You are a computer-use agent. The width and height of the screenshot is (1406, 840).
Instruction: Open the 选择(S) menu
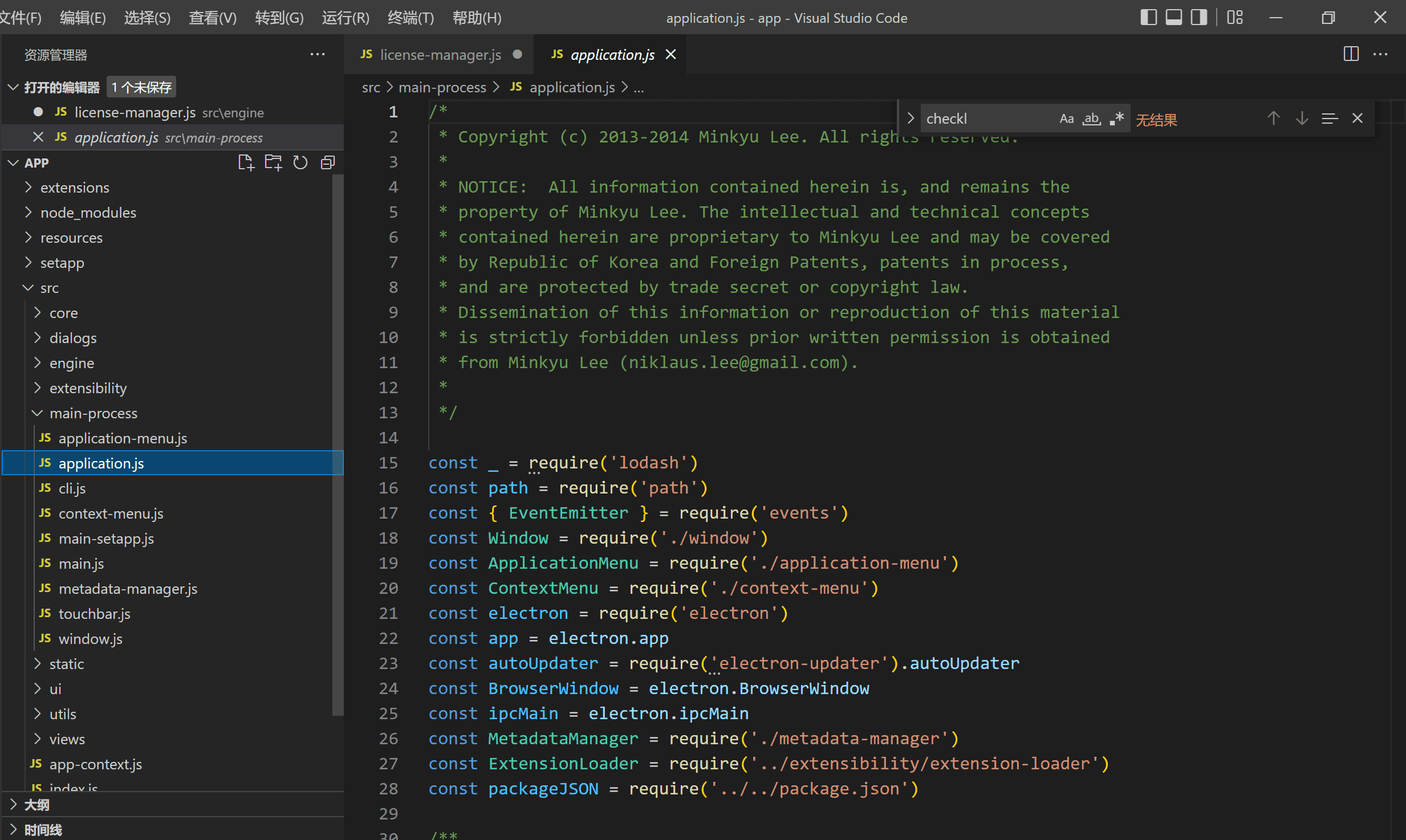[147, 18]
